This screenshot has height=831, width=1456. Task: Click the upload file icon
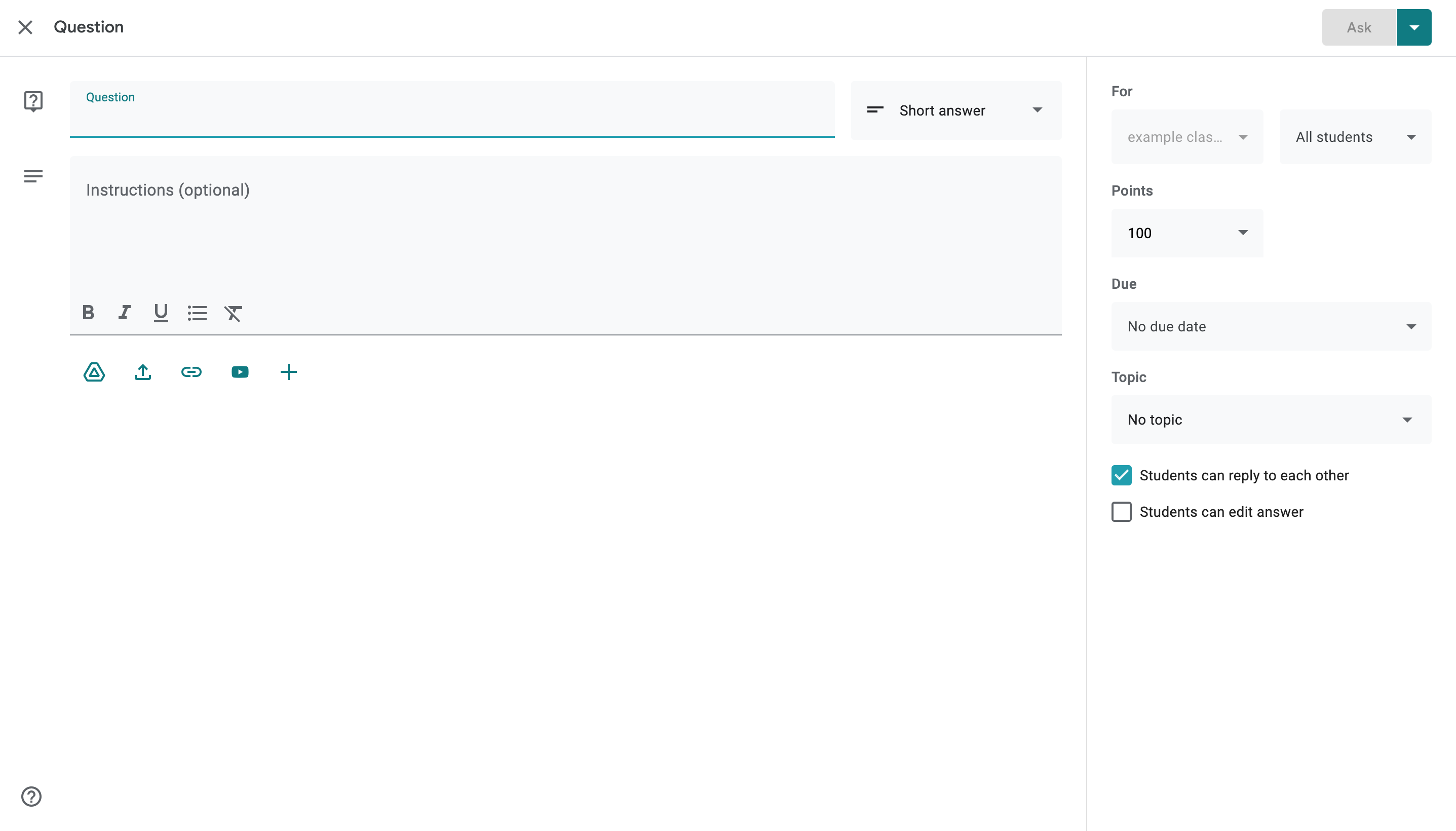(143, 372)
